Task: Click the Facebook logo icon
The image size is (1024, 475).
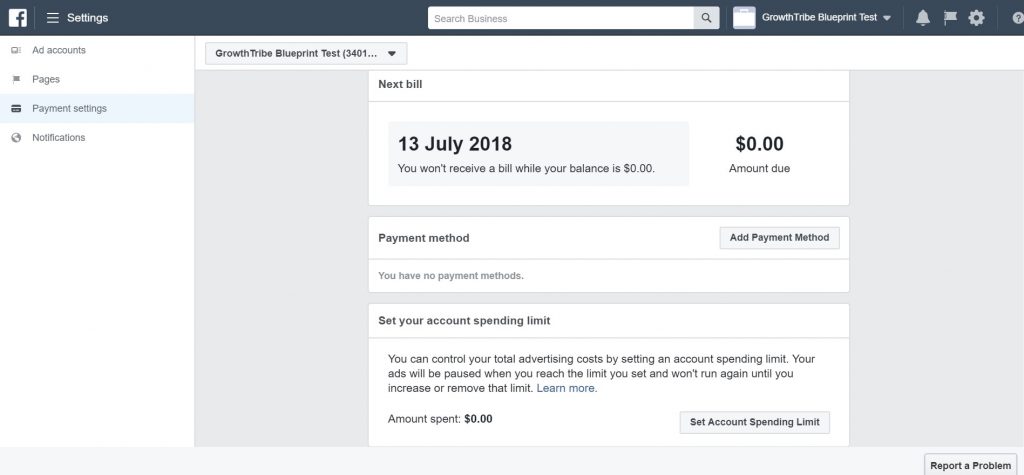Action: 18,18
